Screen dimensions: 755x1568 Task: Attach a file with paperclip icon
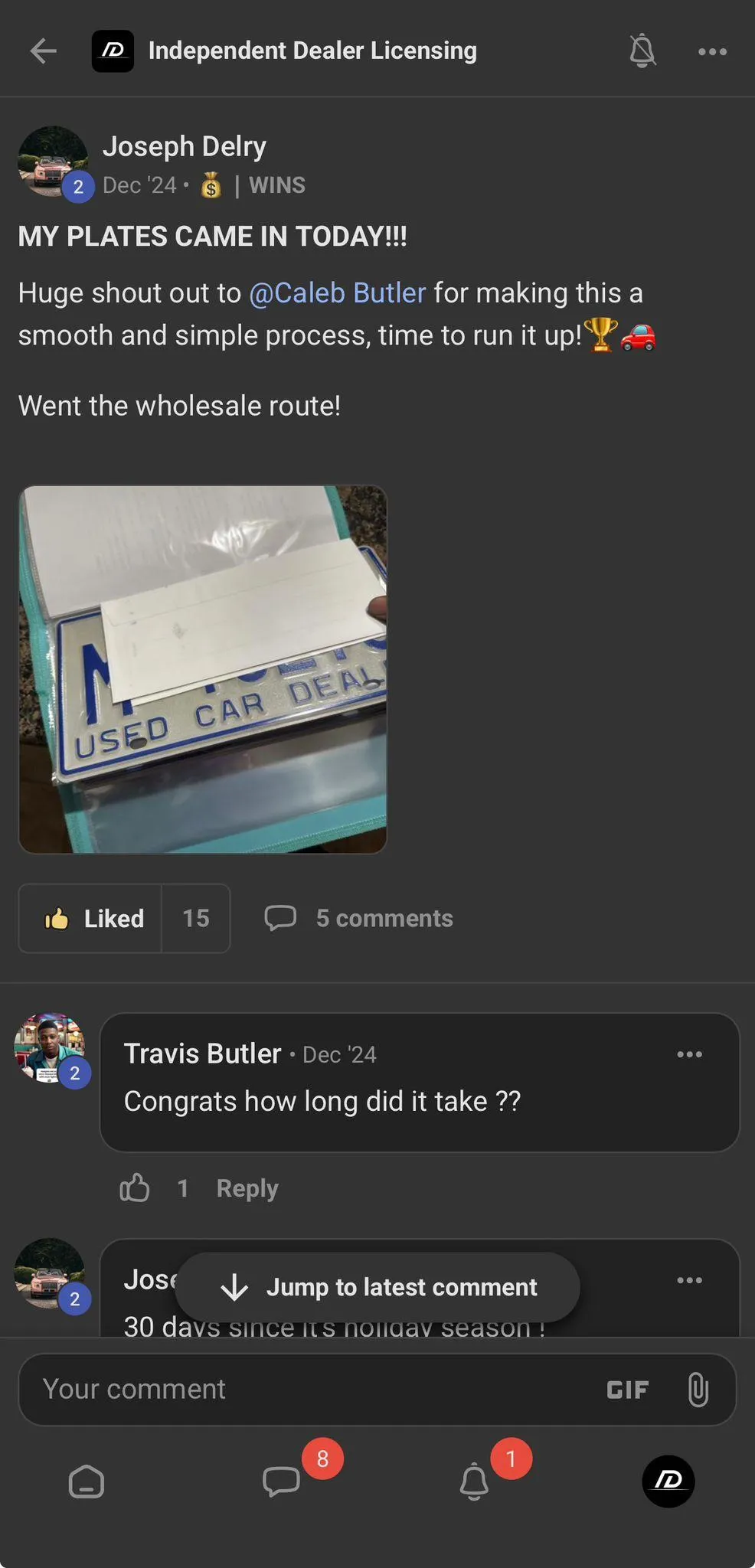coord(698,1389)
